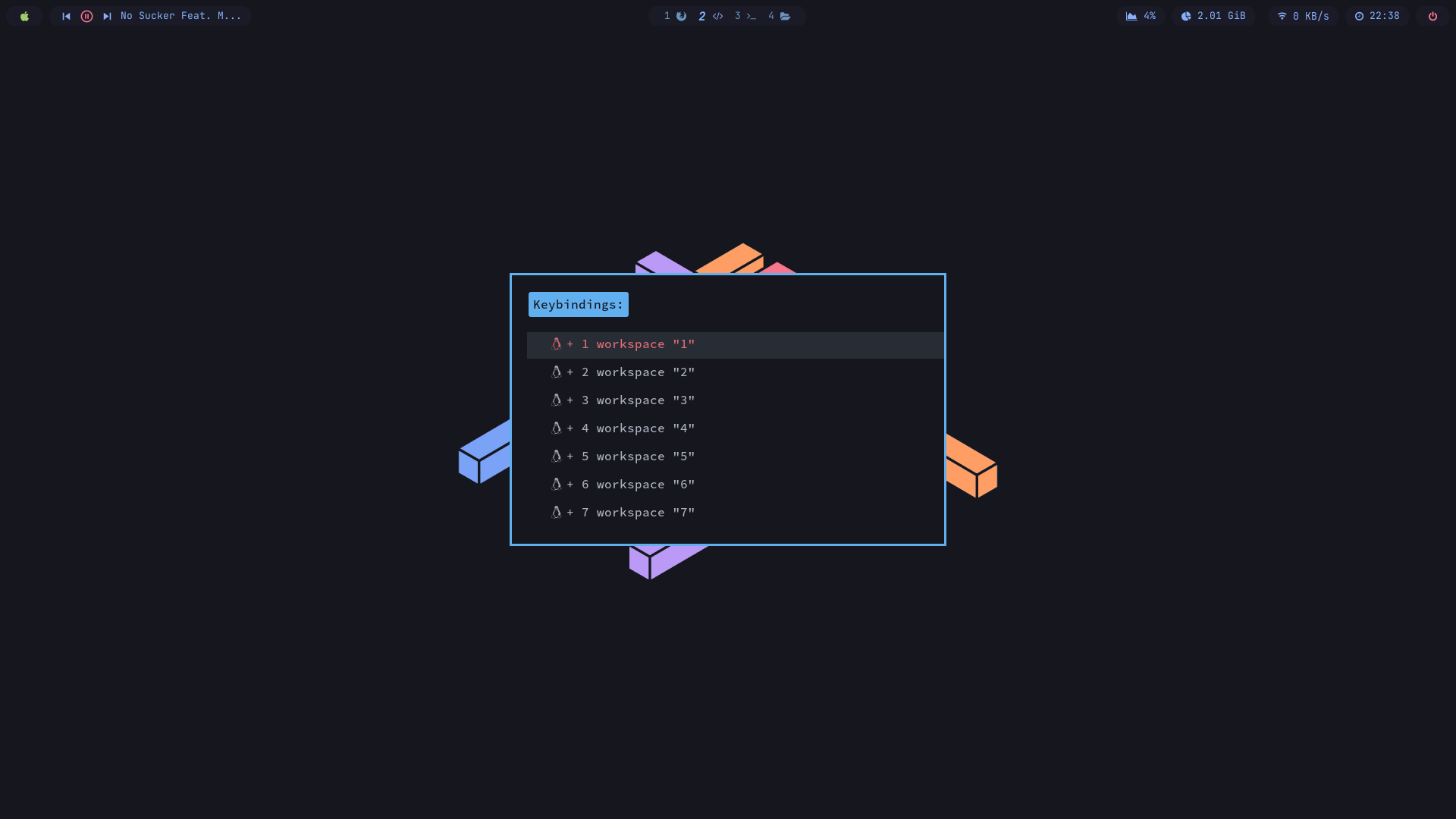Click the wifi network status icon
This screenshot has width=1456, height=819.
click(1281, 16)
